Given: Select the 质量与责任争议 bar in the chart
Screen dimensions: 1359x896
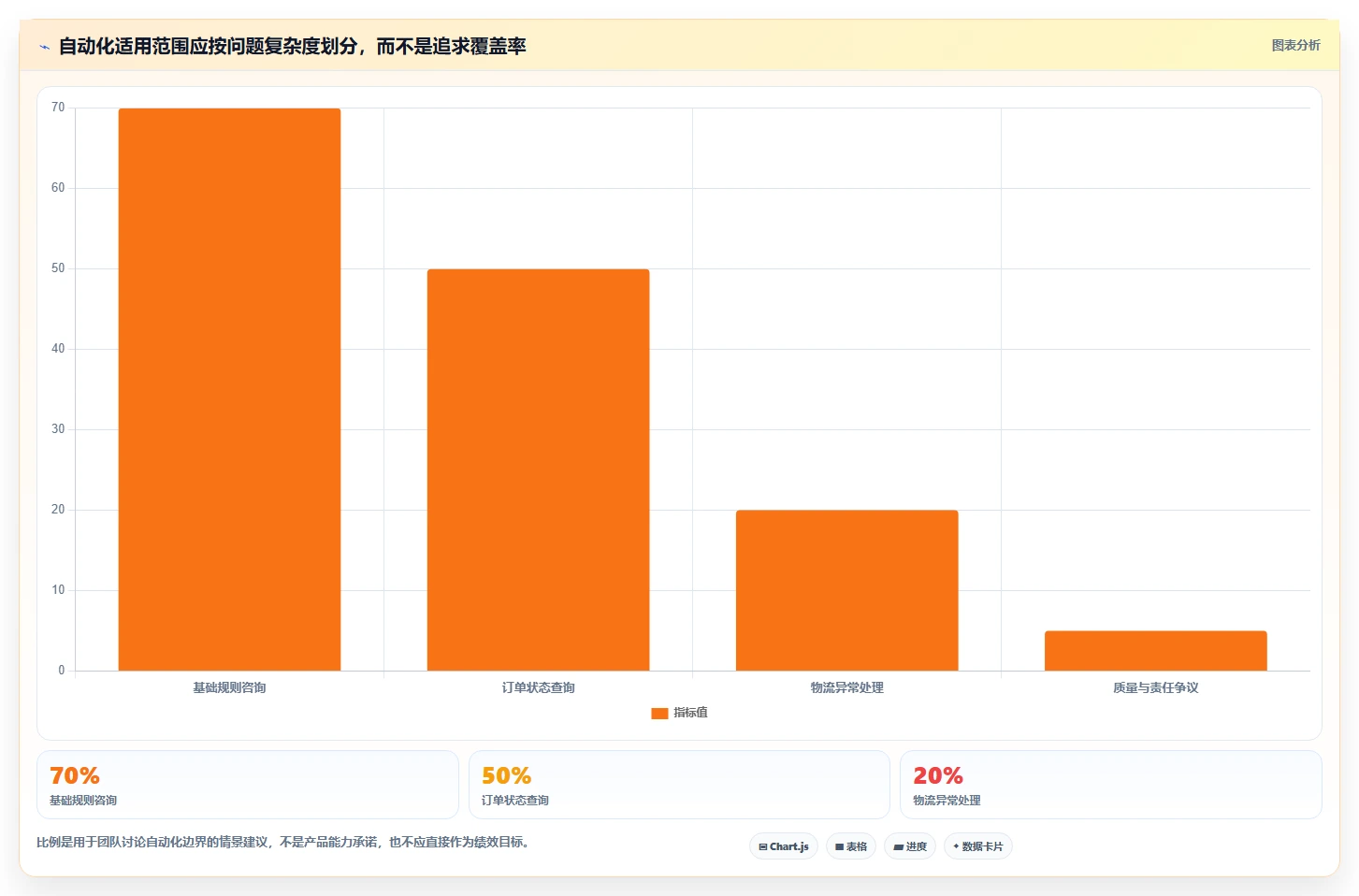Looking at the screenshot, I should [1155, 651].
